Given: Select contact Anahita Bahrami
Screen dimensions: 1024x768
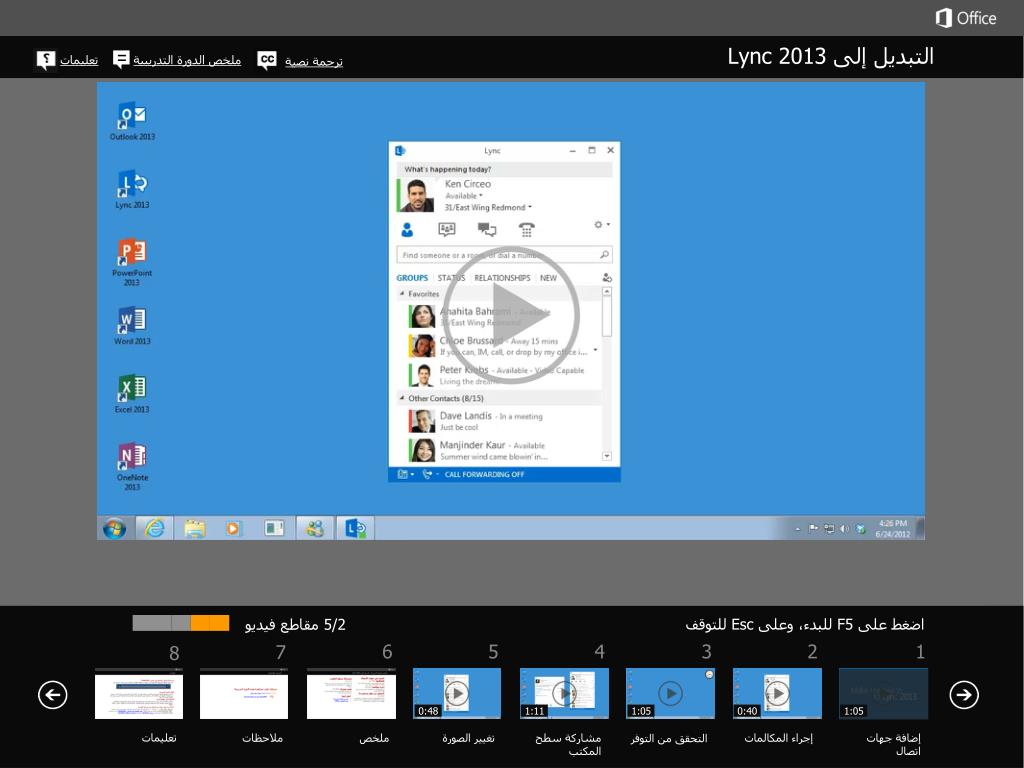Looking at the screenshot, I should [x=500, y=316].
